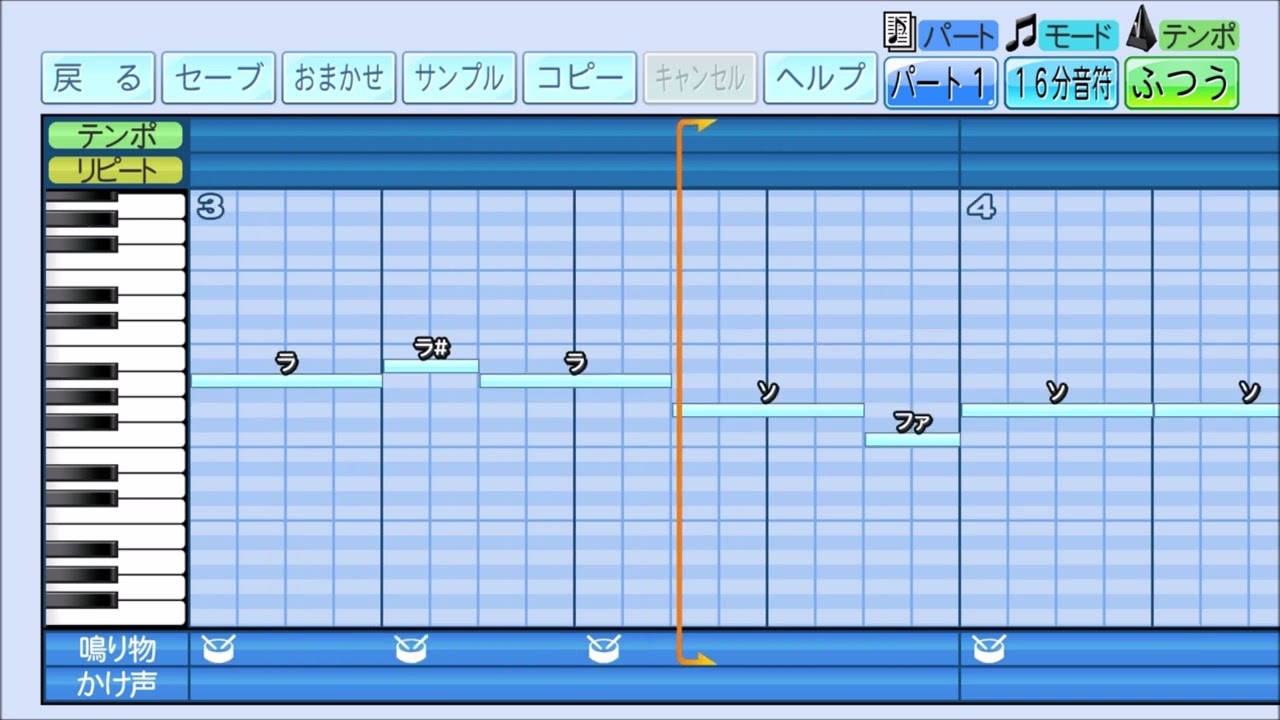
Task: Select the テンポ track label
Action: pyautogui.click(x=116, y=135)
